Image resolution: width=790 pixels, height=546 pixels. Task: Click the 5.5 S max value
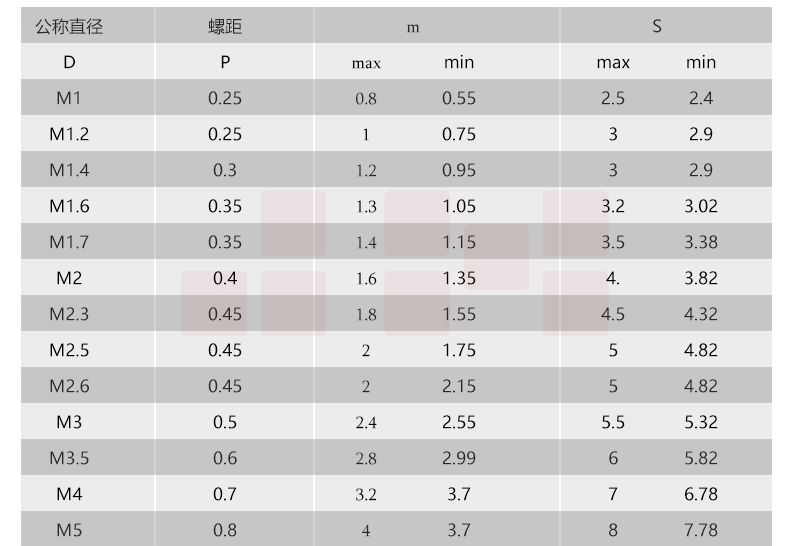[613, 422]
